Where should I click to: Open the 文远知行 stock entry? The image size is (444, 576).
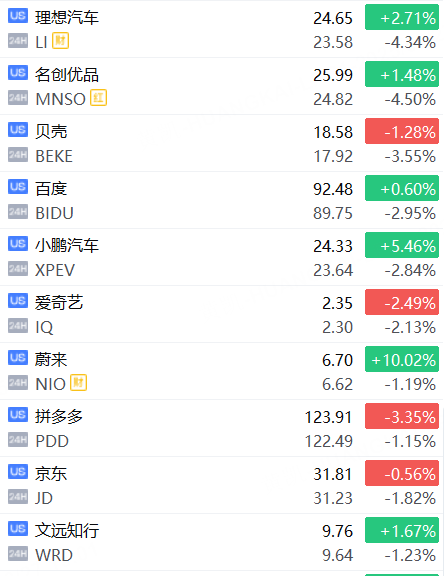click(222, 542)
